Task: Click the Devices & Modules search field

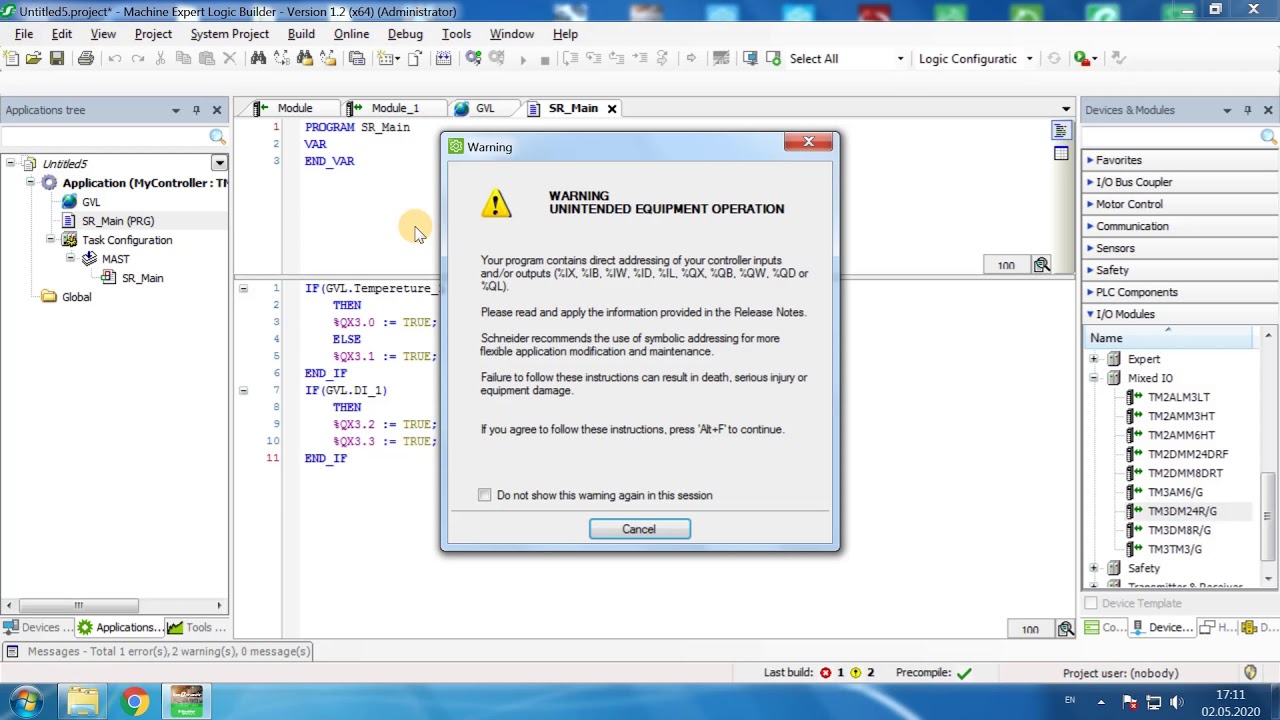Action: (1171, 137)
